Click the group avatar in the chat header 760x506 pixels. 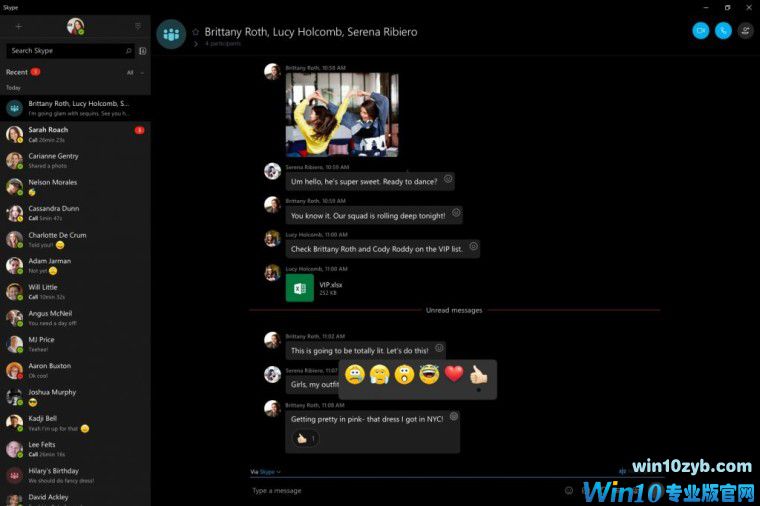click(171, 34)
